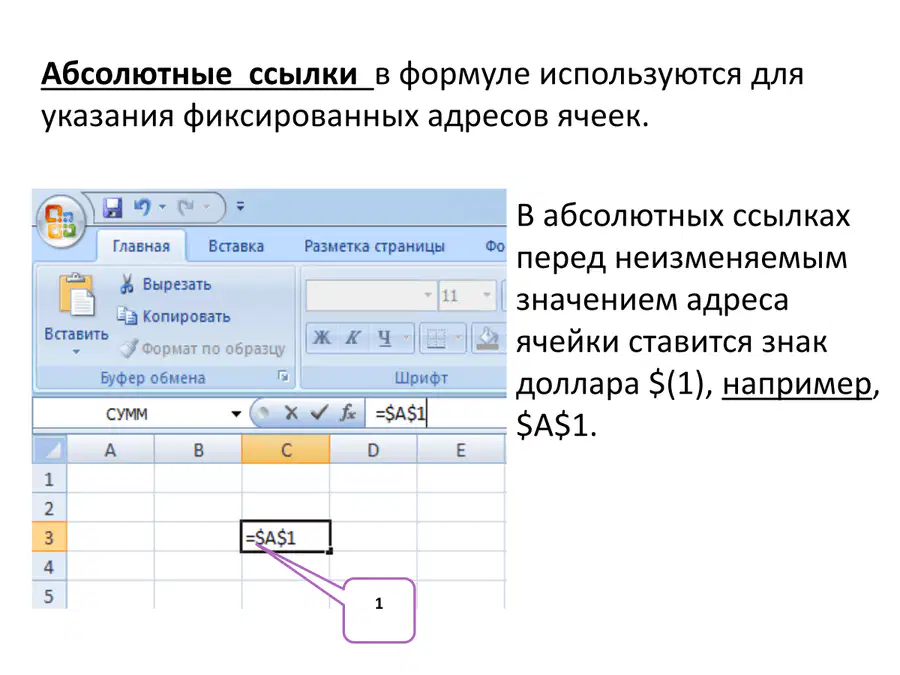The width and height of the screenshot is (900, 675).
Task: Confirm formula entry with checkmark icon
Action: coord(319,412)
